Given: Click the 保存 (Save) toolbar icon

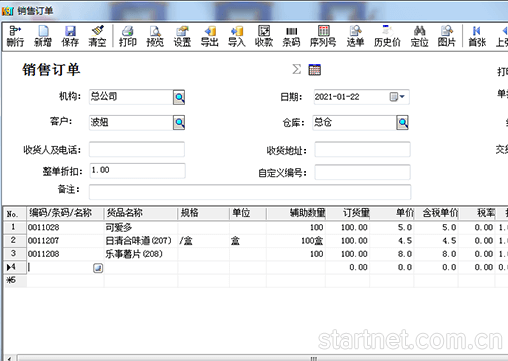Looking at the screenshot, I should pyautogui.click(x=70, y=36).
